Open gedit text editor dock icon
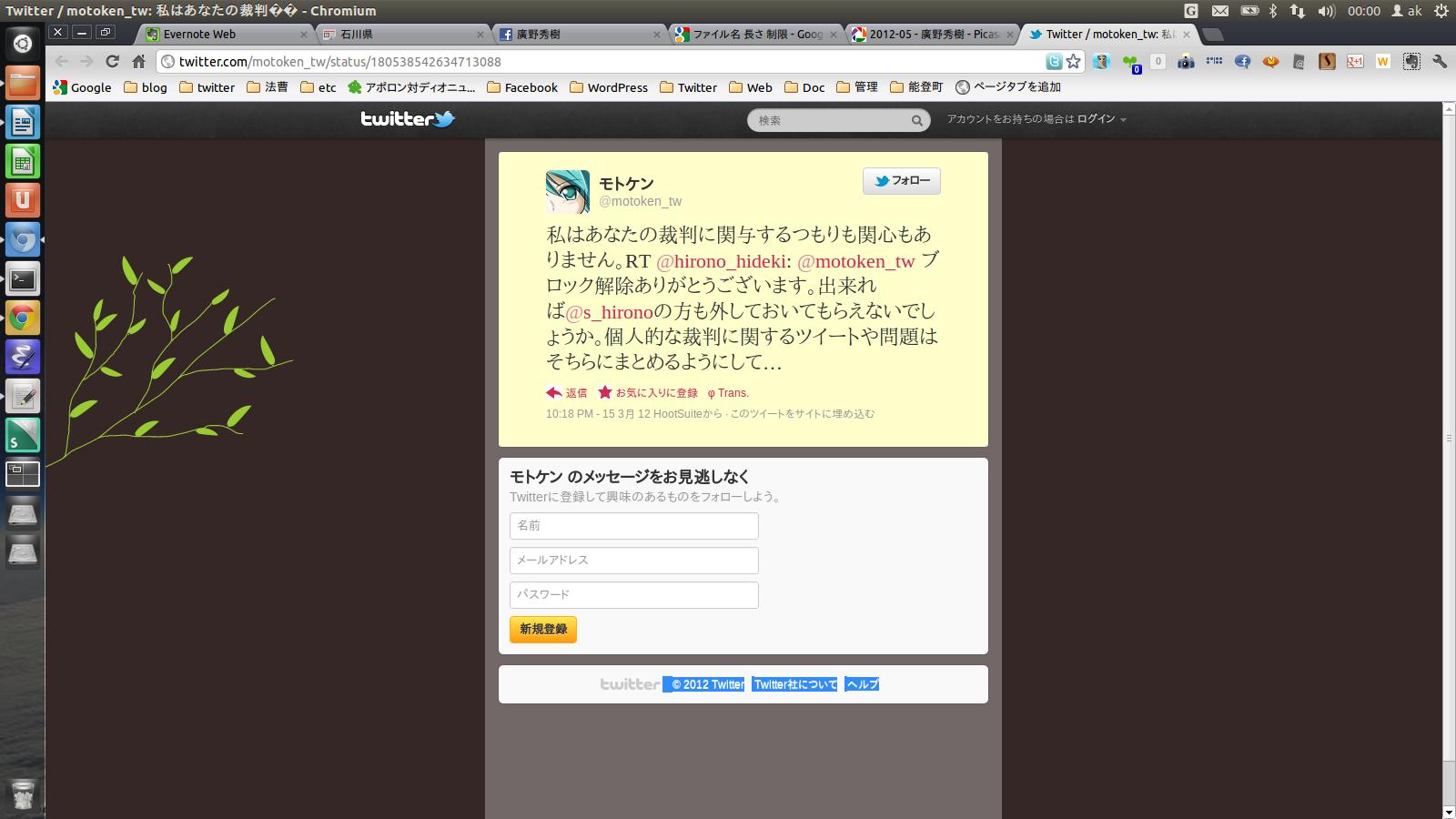 tap(23, 396)
